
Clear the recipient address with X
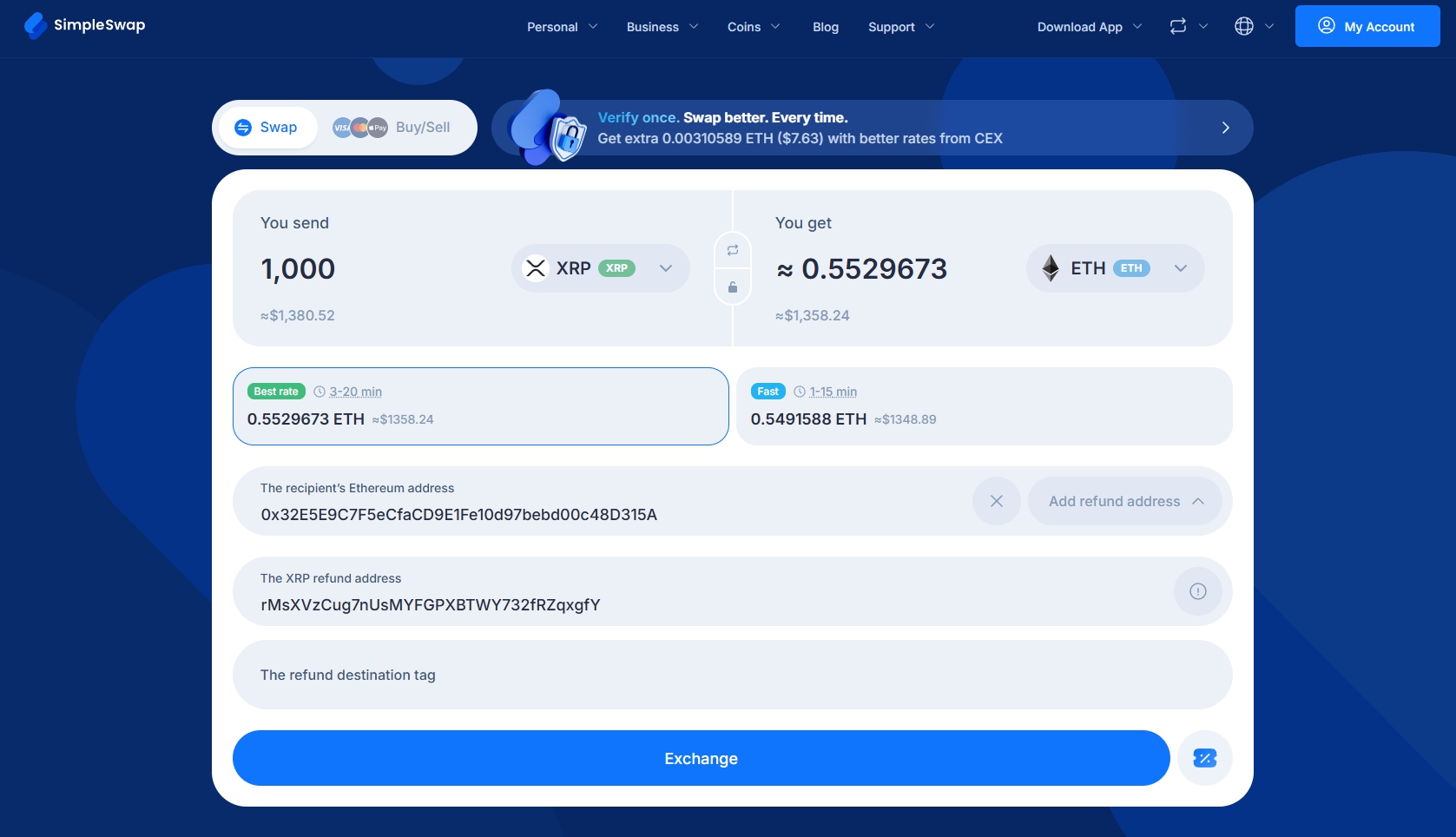click(997, 501)
